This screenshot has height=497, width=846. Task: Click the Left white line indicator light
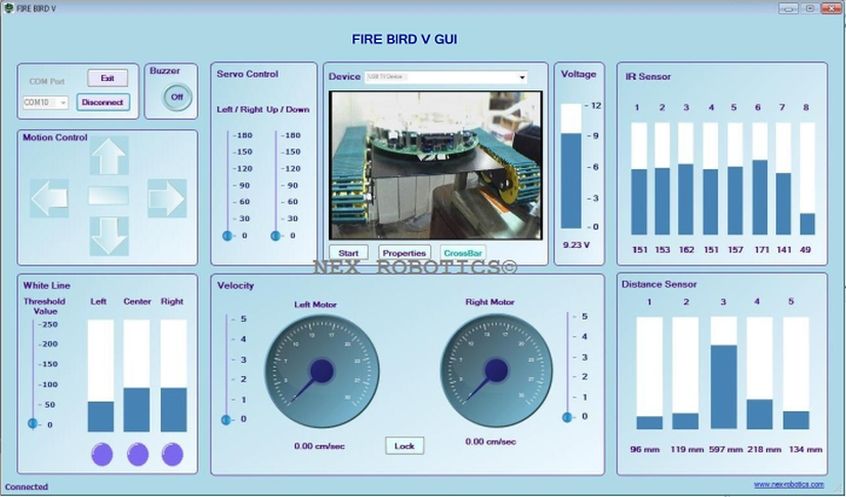(x=102, y=454)
